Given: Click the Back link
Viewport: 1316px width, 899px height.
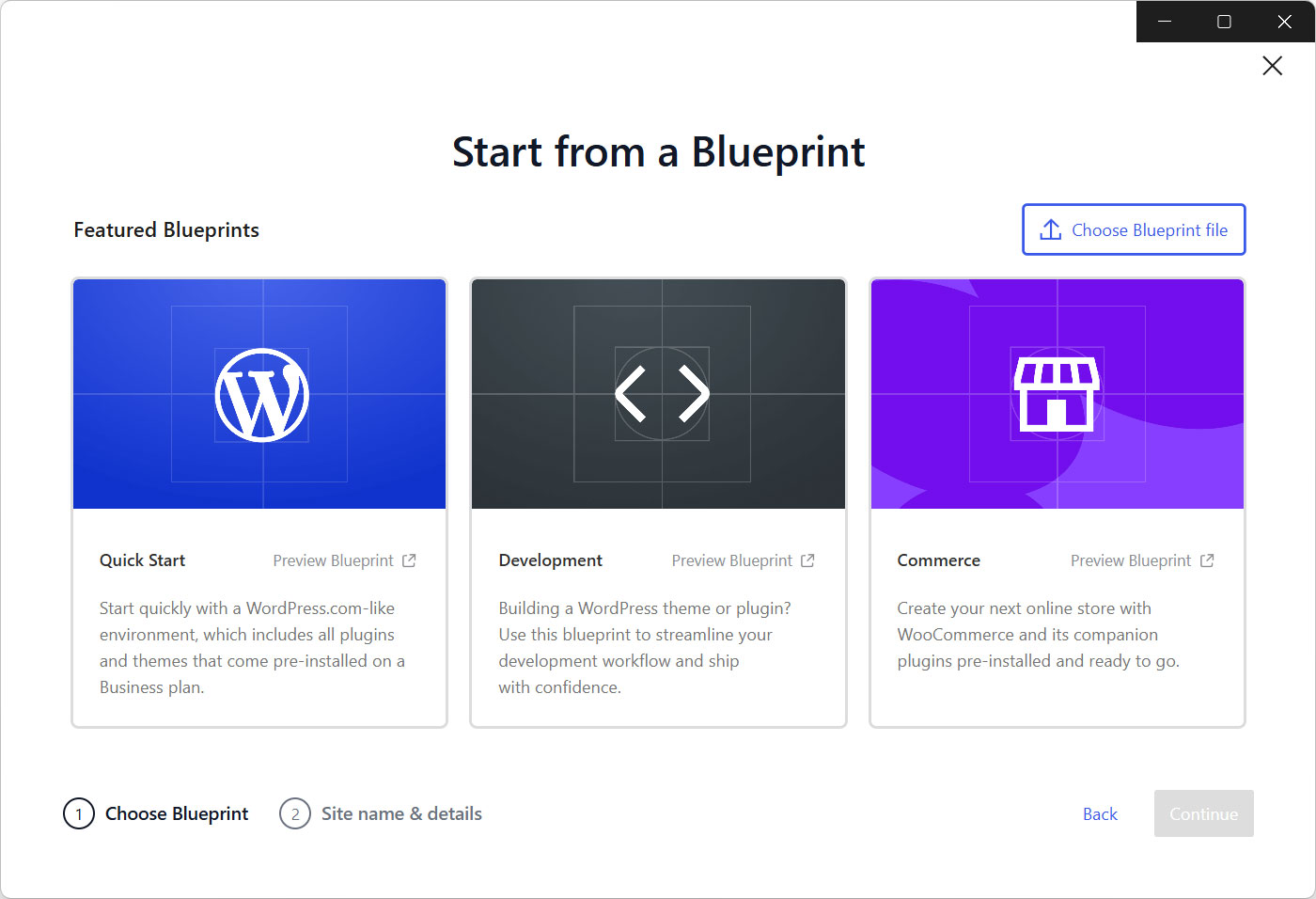Looking at the screenshot, I should pyautogui.click(x=1100, y=813).
